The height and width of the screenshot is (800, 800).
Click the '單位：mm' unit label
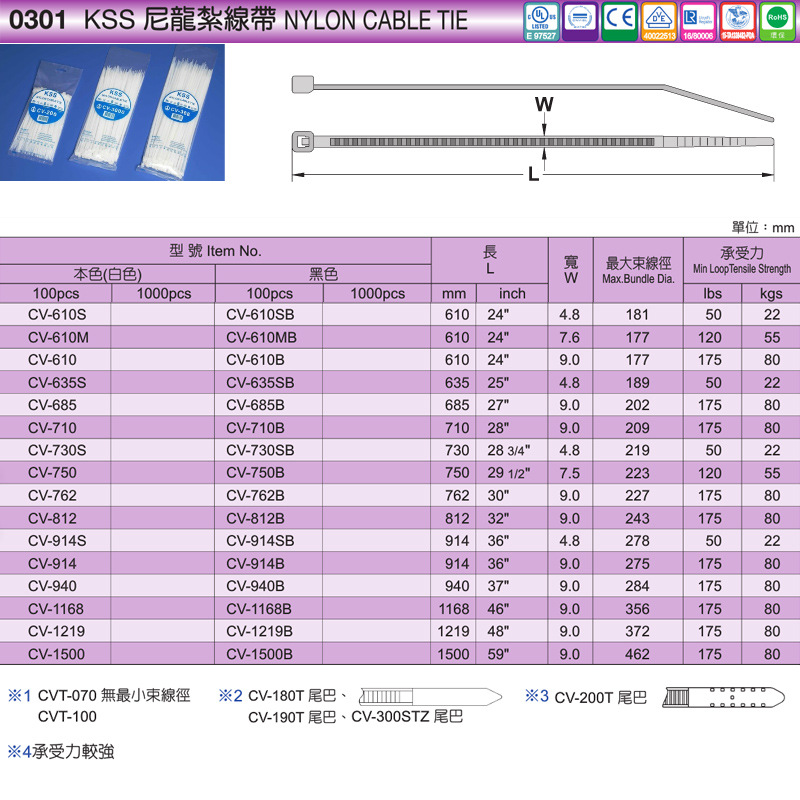(x=763, y=227)
